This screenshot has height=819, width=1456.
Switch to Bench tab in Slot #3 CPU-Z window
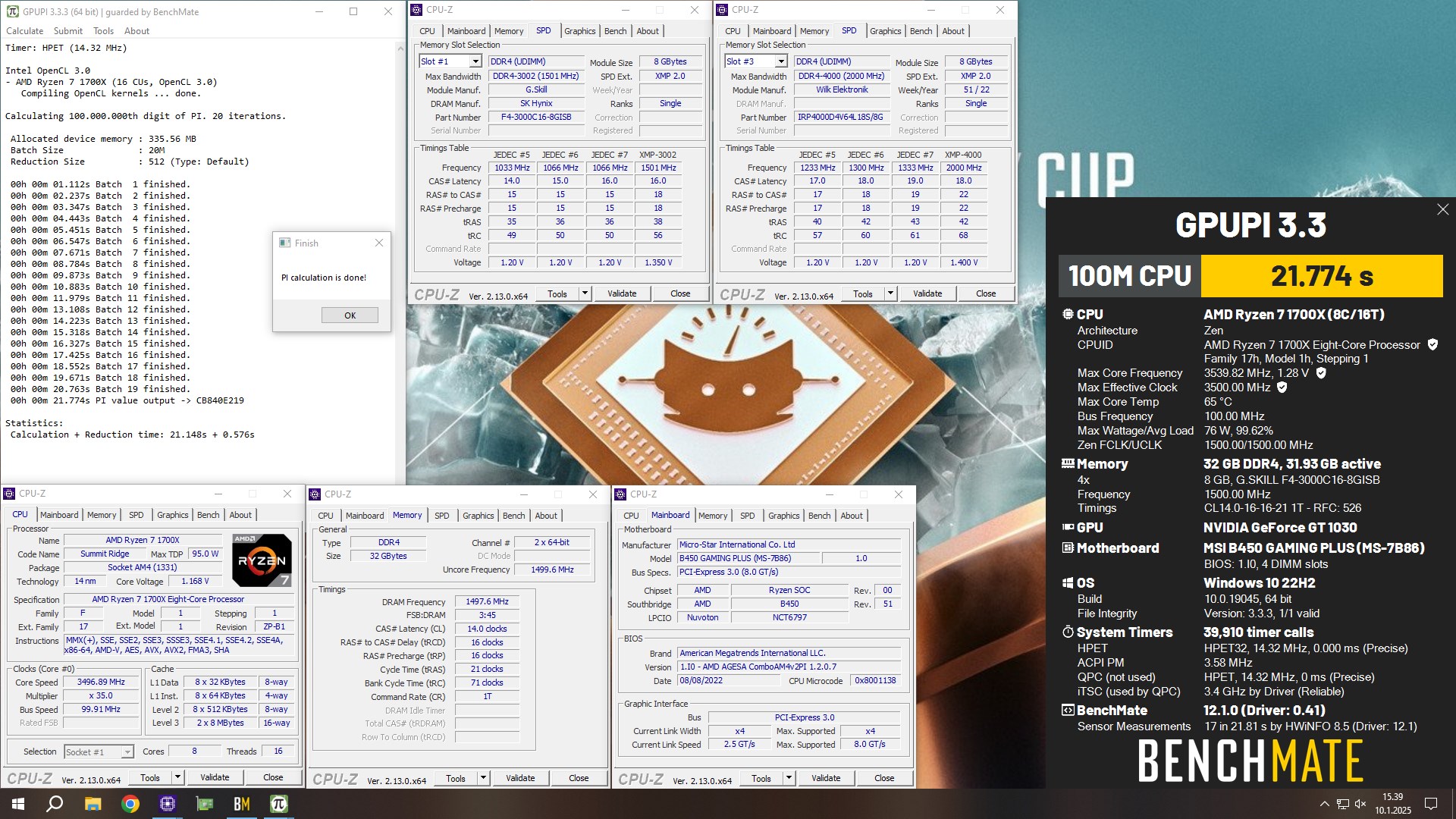(921, 31)
